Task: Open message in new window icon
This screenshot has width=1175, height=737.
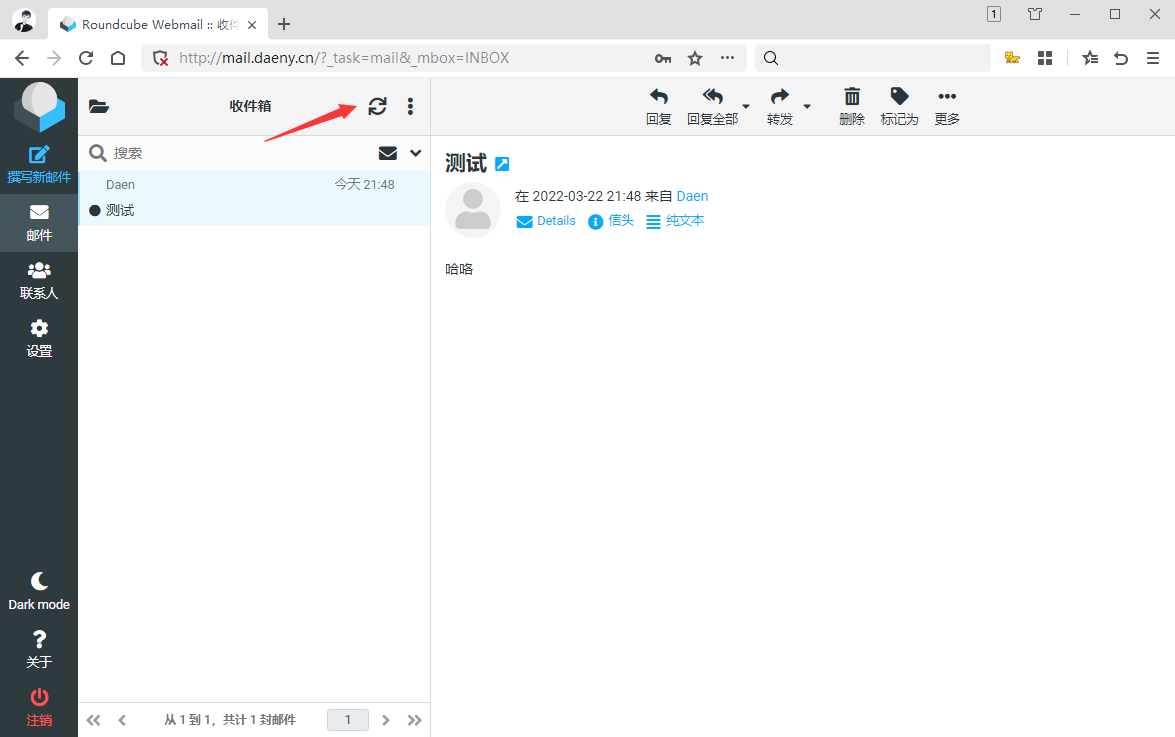Action: 502,164
